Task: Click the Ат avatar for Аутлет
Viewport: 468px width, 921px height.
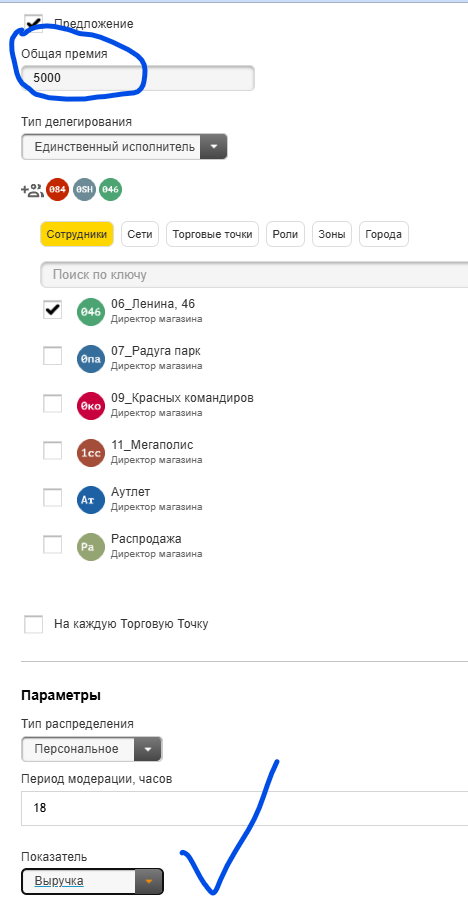Action: click(x=91, y=499)
